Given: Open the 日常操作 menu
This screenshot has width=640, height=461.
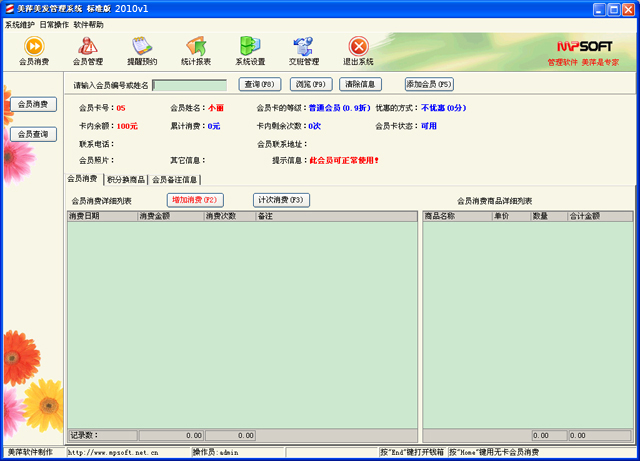Looking at the screenshot, I should tap(54, 24).
